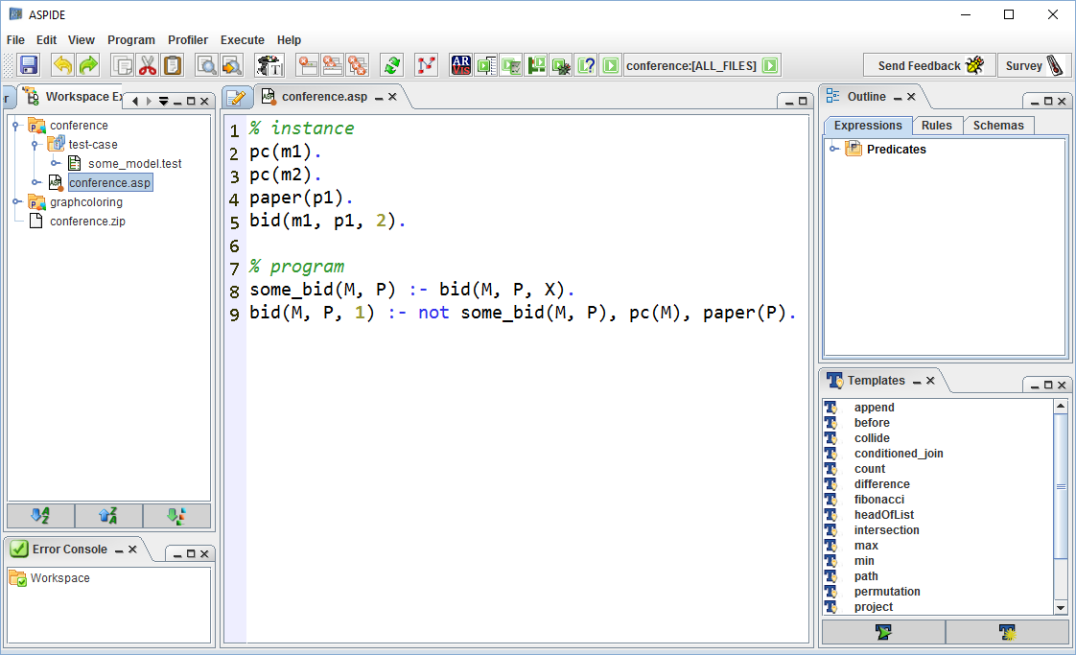
Task: Click the text formatting icon with T
Action: click(x=270, y=65)
